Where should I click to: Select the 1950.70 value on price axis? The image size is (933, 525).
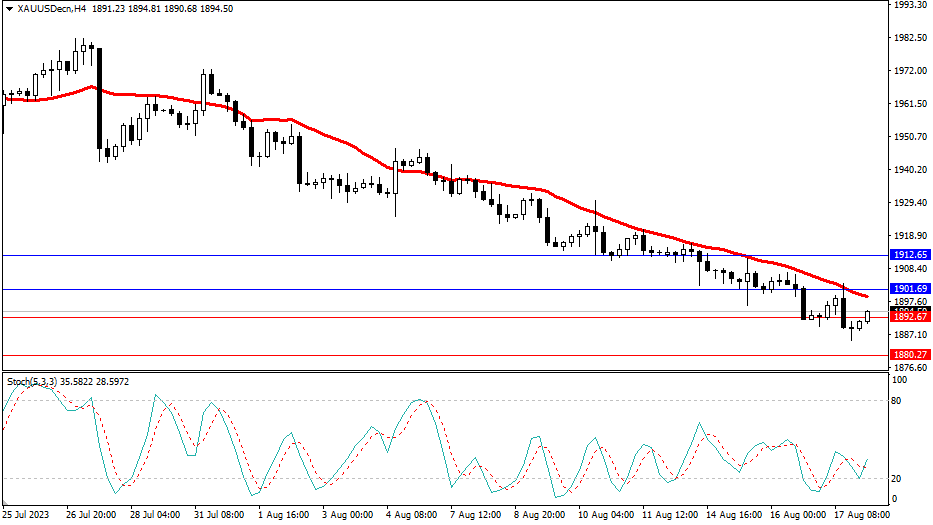coord(908,137)
